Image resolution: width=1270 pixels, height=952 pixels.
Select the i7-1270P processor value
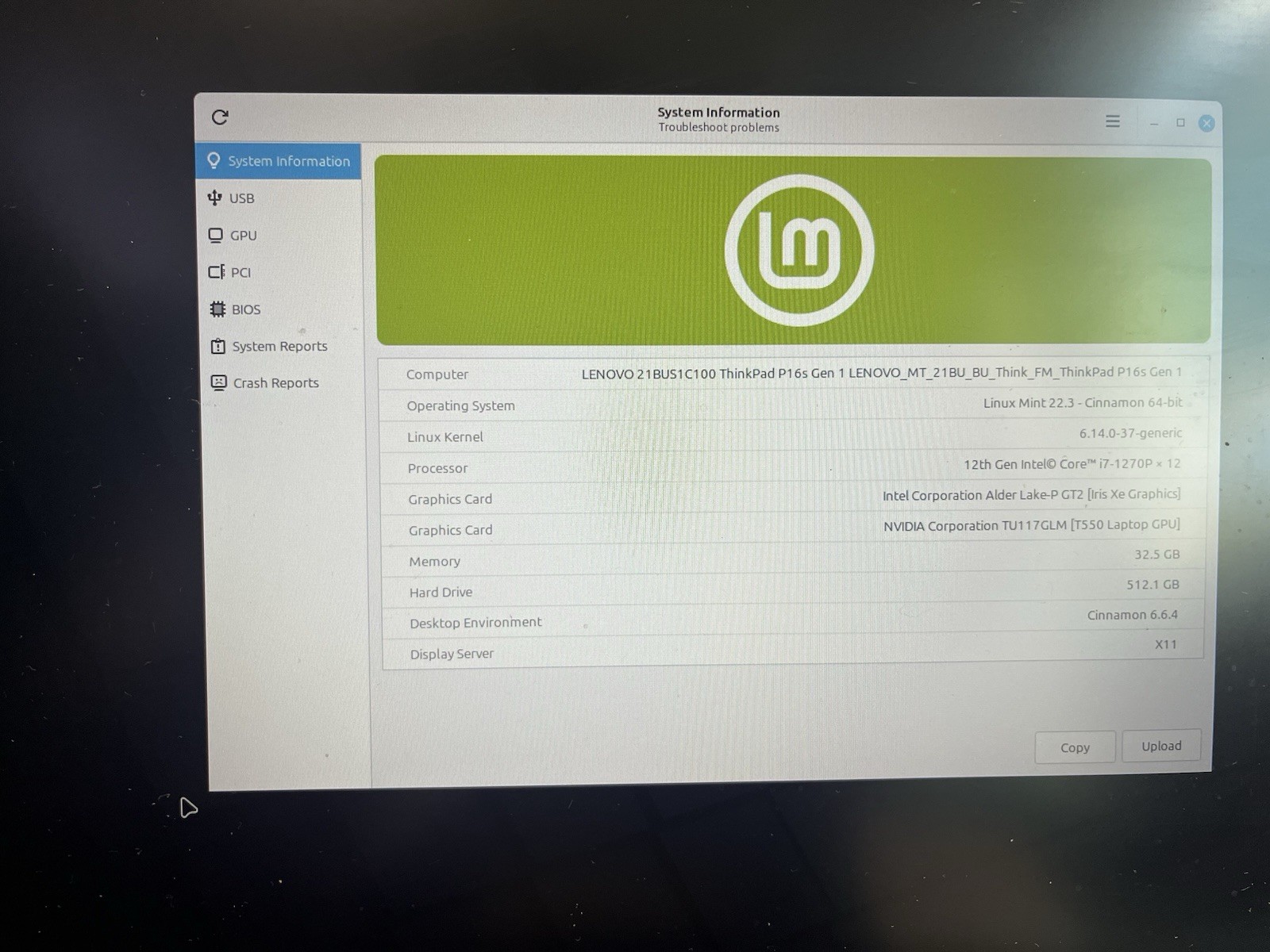[1072, 464]
